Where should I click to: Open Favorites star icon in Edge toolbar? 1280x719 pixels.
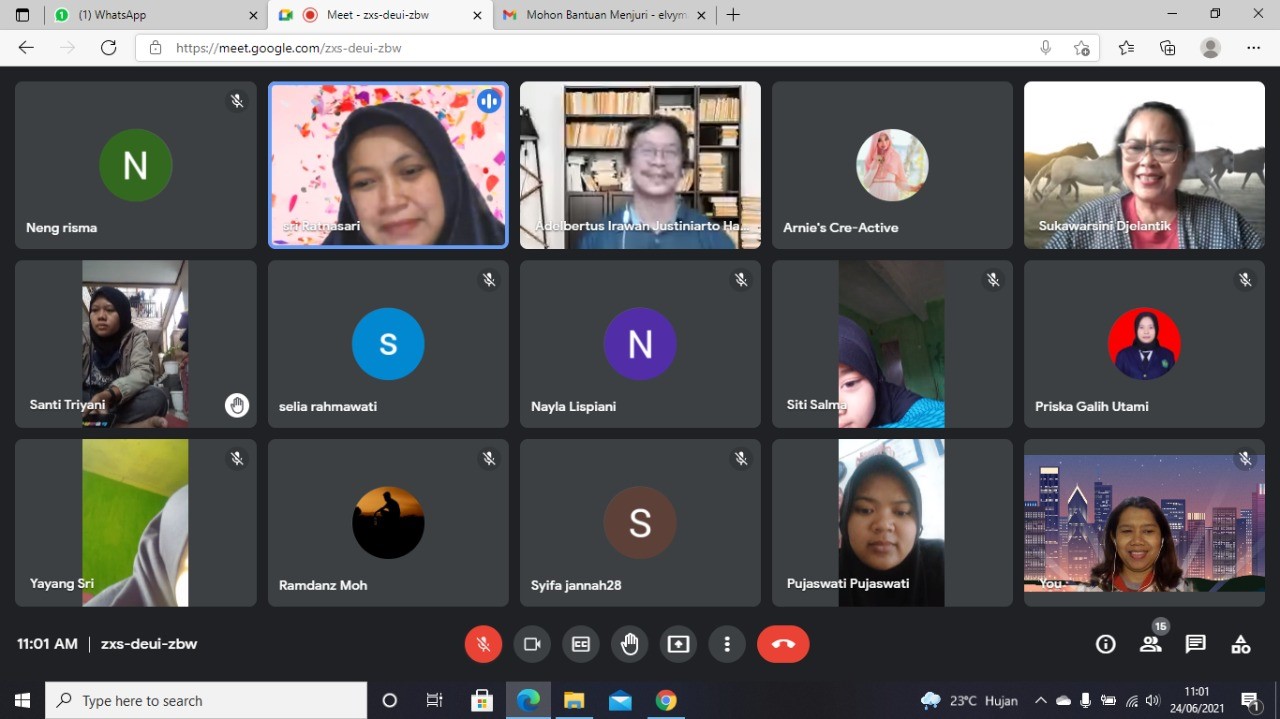(x=1126, y=48)
